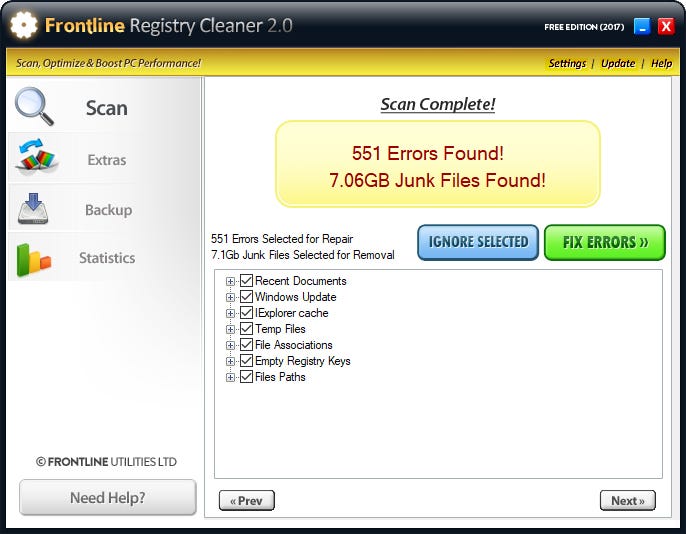Select the Temp Files row label
Image resolution: width=686 pixels, height=534 pixels.
280,329
